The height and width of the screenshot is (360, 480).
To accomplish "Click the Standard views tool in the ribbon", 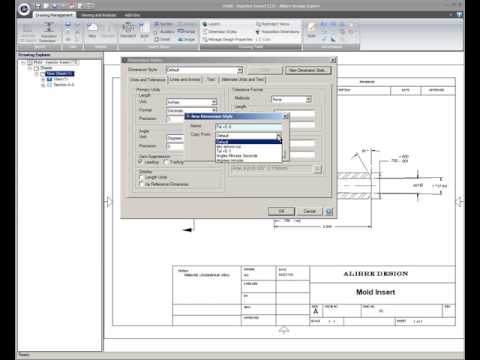I will 128,30.
